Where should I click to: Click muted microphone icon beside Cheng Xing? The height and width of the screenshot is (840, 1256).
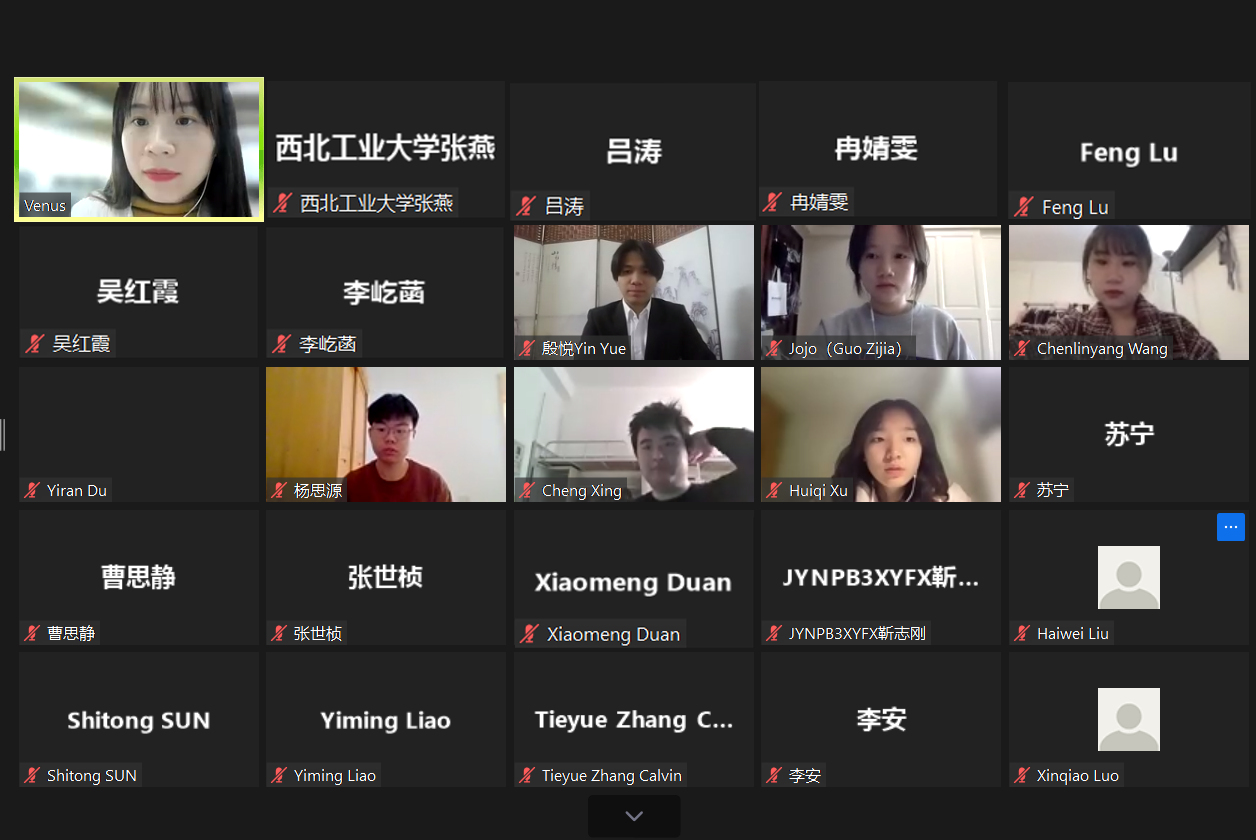527,490
